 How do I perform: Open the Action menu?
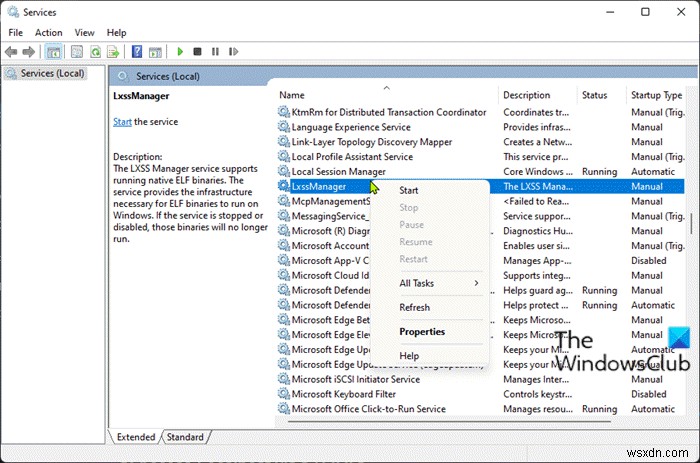coord(48,32)
